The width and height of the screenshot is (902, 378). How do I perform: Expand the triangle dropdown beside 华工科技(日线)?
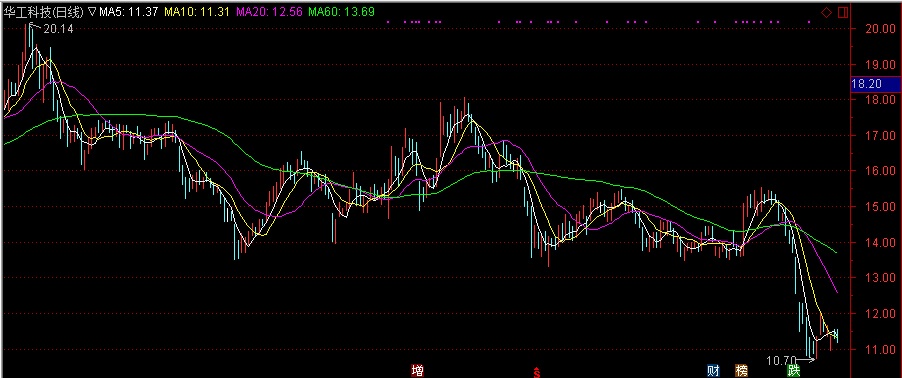click(x=91, y=12)
